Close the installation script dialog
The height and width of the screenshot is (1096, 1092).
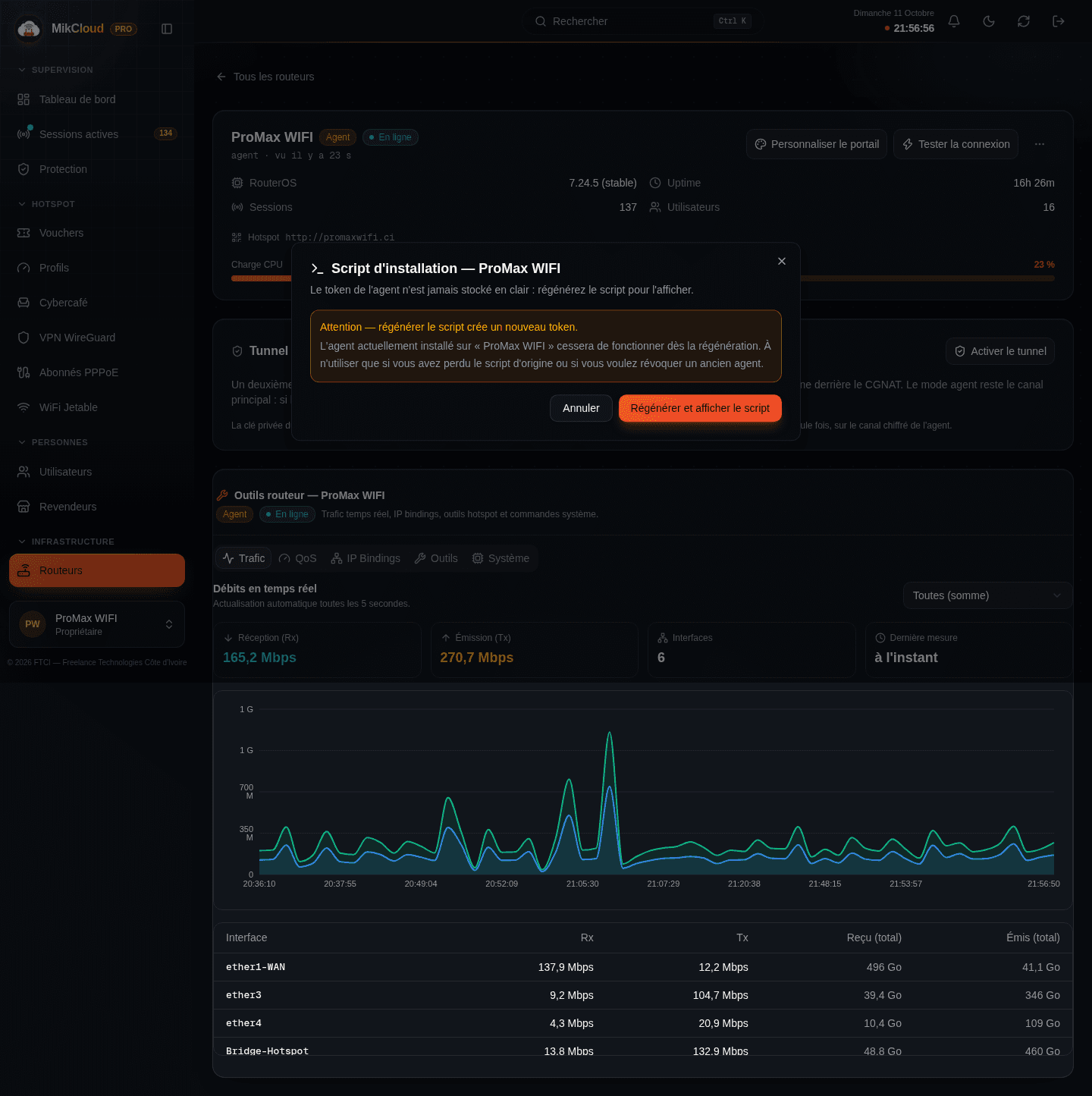782,261
